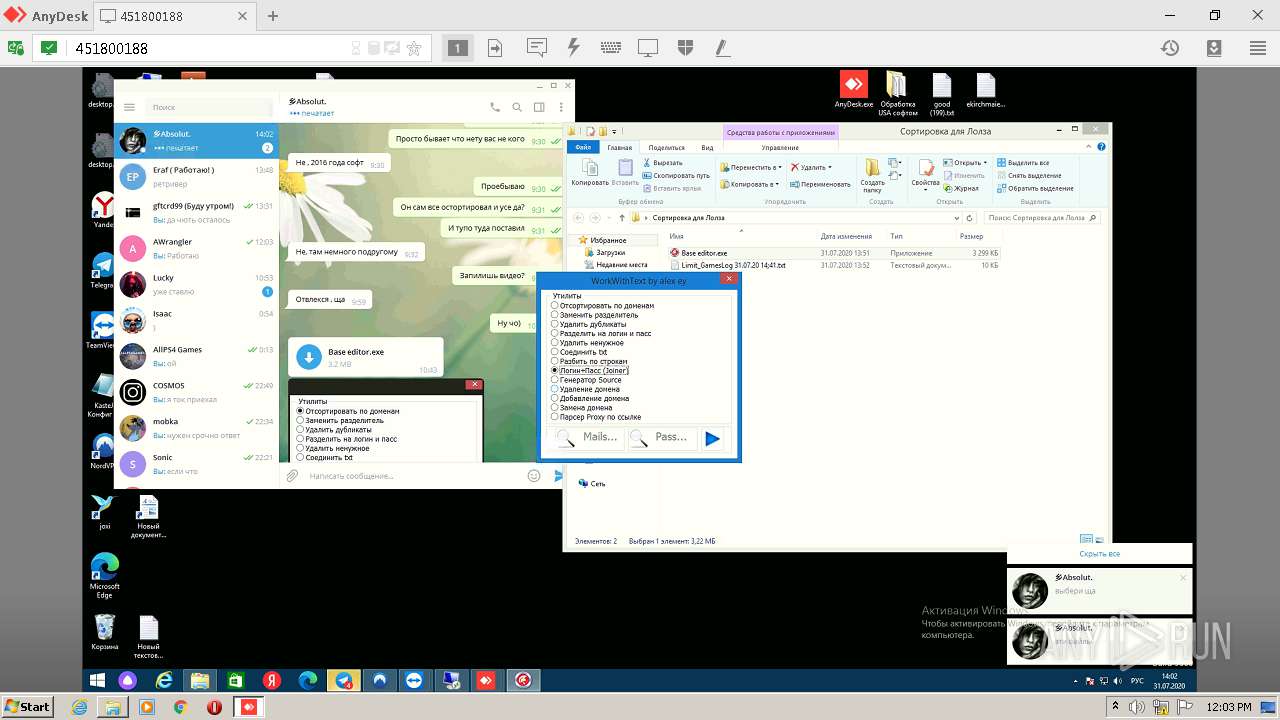
Task: Click Telegram message input field
Action: [x=410, y=476]
